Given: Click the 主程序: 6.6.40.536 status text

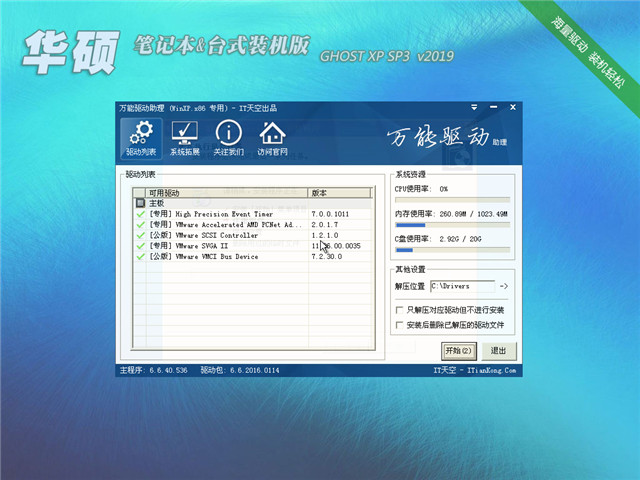Looking at the screenshot, I should point(153,370).
